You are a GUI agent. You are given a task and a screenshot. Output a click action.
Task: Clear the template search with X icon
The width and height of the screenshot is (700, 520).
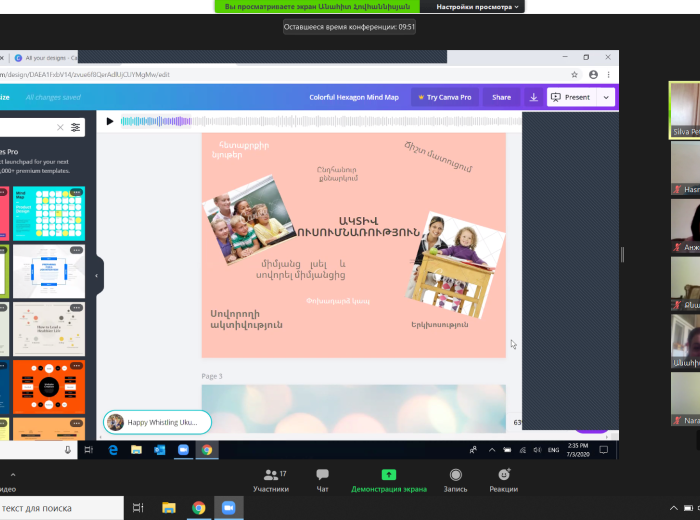pos(60,127)
